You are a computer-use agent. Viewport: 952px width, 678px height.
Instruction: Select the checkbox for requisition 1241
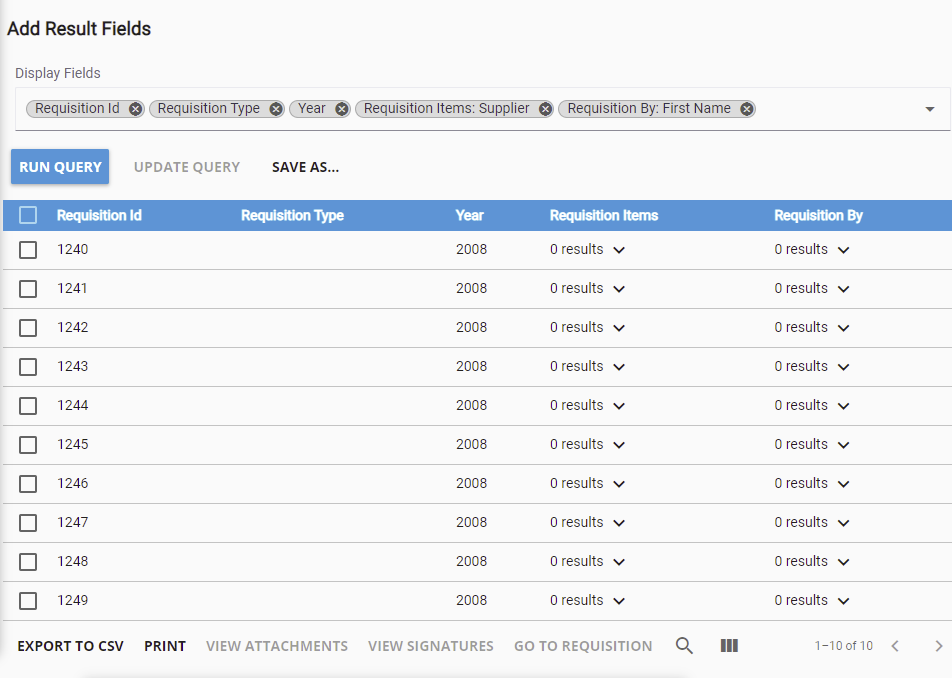(x=28, y=289)
